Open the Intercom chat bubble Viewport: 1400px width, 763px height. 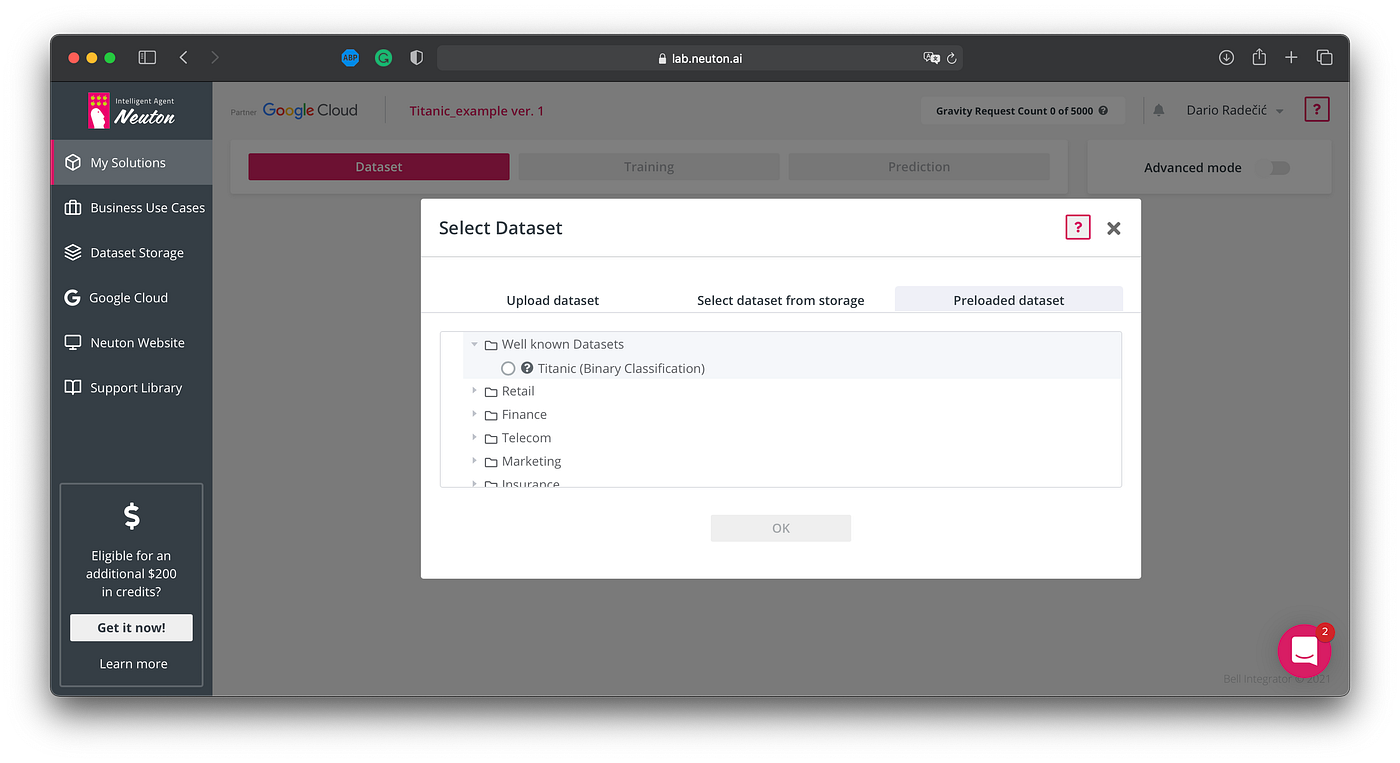pyautogui.click(x=1303, y=650)
